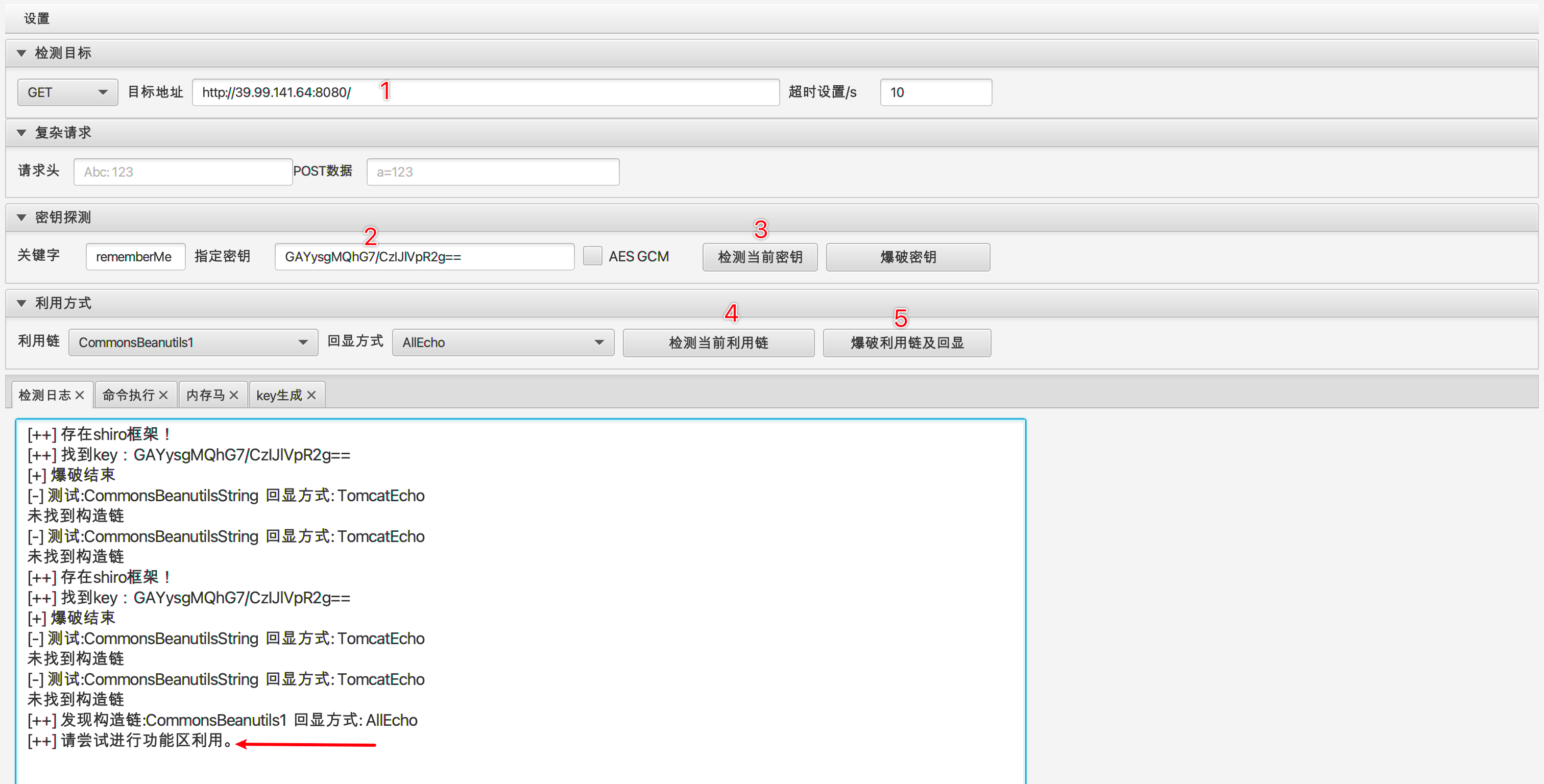Open the GET request method dropdown
Image resolution: width=1544 pixels, height=784 pixels.
(67, 92)
